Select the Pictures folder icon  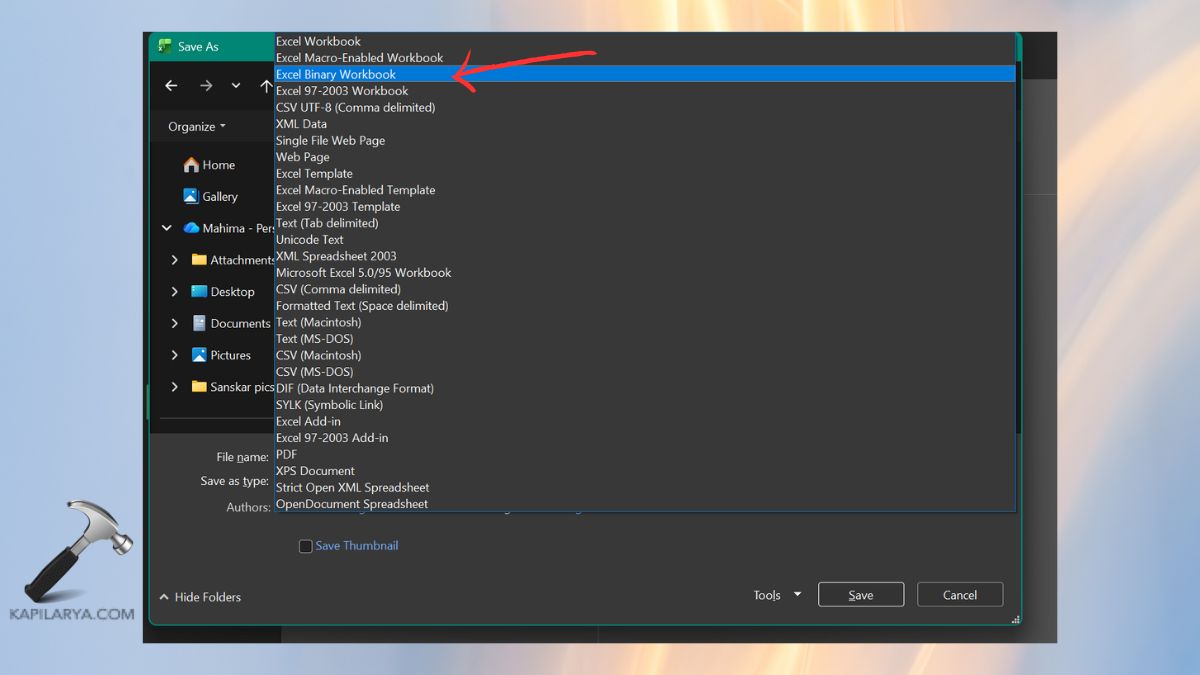199,355
